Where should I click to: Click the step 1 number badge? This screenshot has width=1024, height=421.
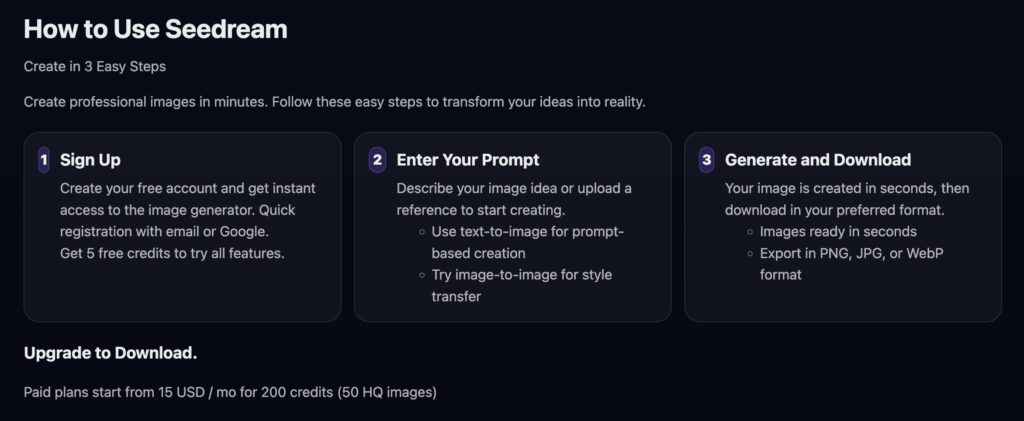[x=43, y=159]
